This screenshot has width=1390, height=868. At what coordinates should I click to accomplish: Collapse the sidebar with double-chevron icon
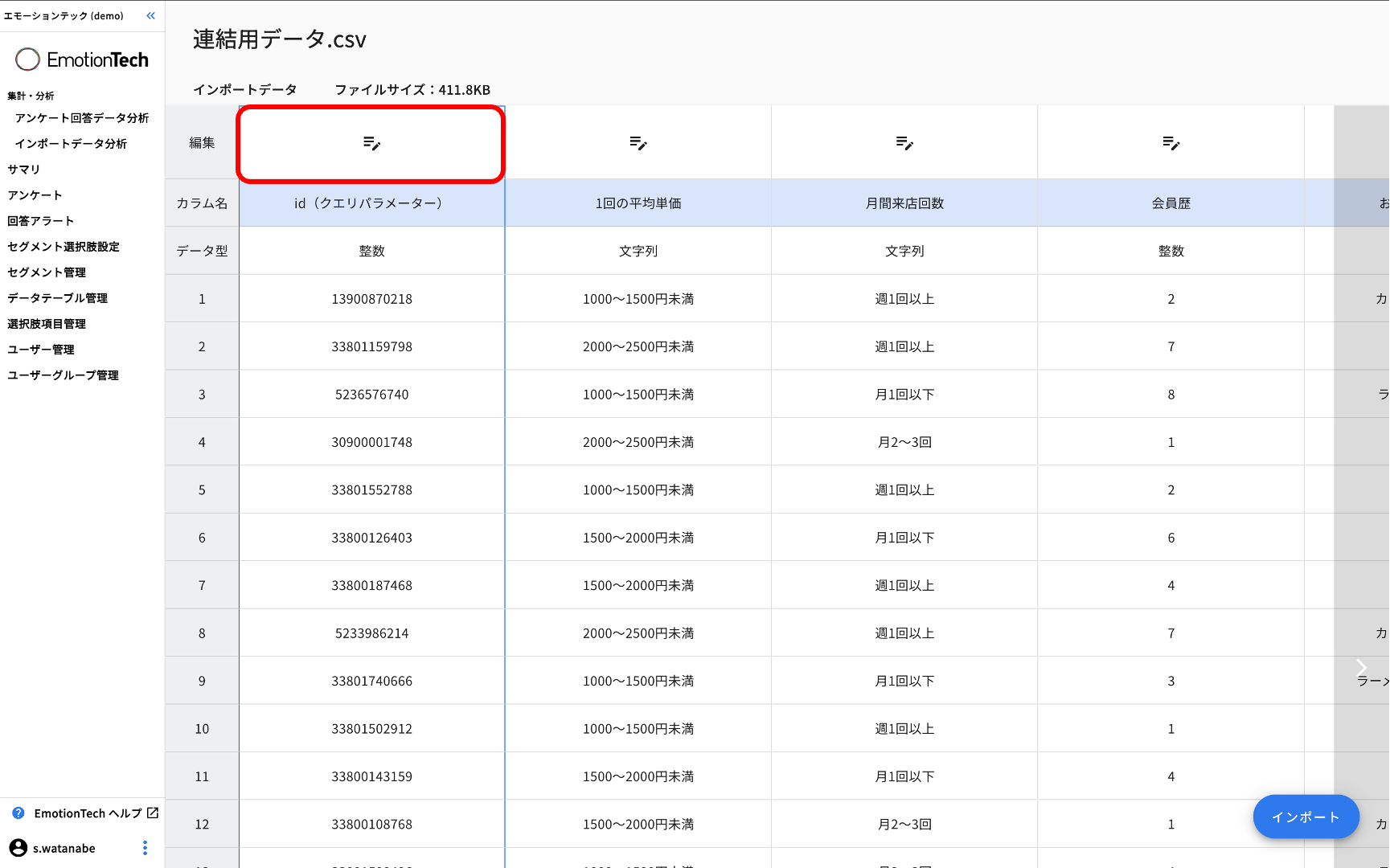pyautogui.click(x=150, y=16)
